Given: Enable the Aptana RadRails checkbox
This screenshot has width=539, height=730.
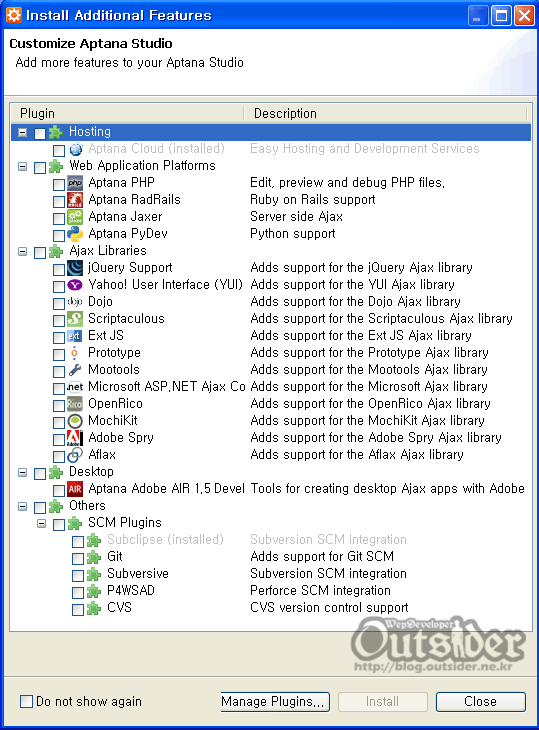Looking at the screenshot, I should [59, 202].
